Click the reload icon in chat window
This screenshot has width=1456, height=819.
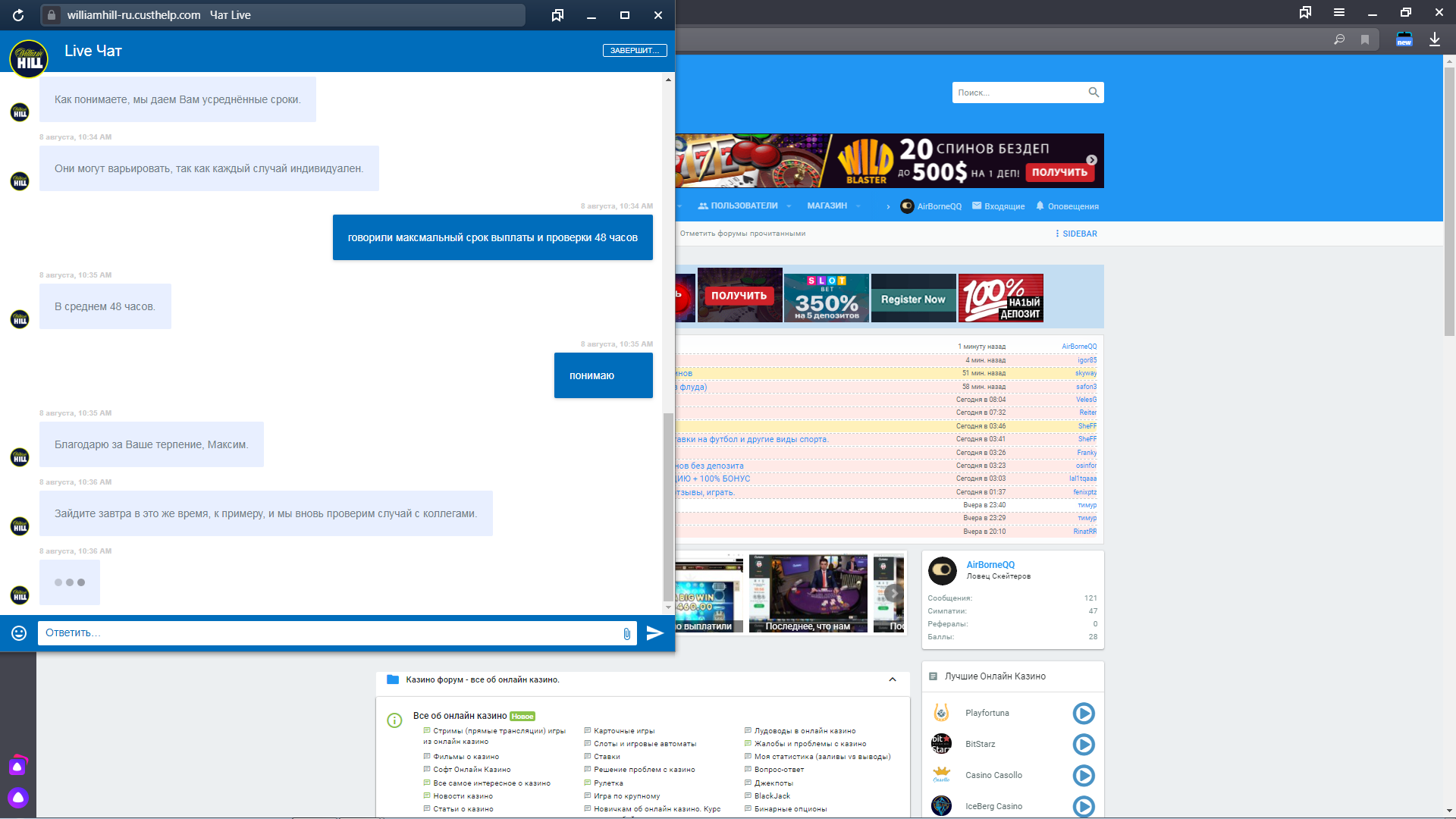pyautogui.click(x=18, y=15)
